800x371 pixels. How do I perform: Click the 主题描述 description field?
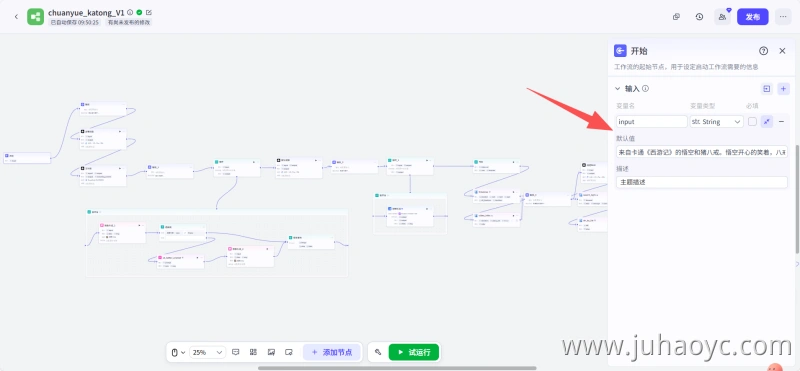point(702,182)
